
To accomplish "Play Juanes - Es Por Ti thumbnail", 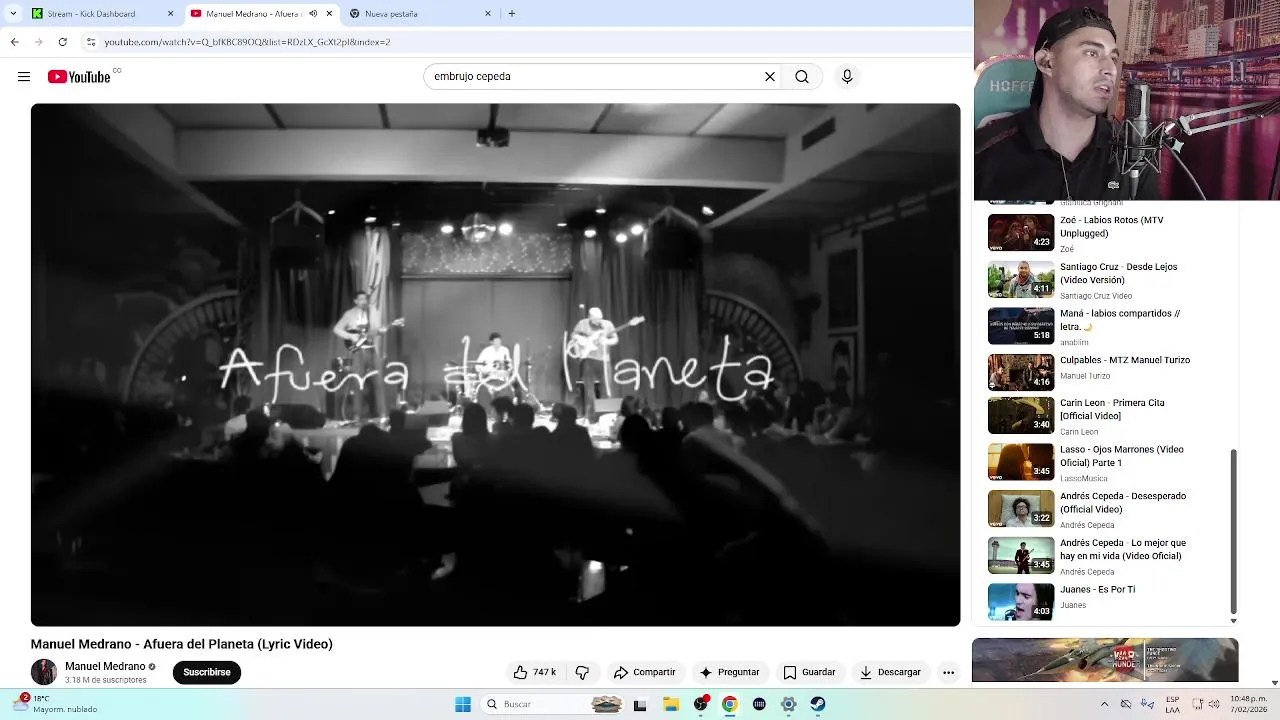I will click(1021, 601).
